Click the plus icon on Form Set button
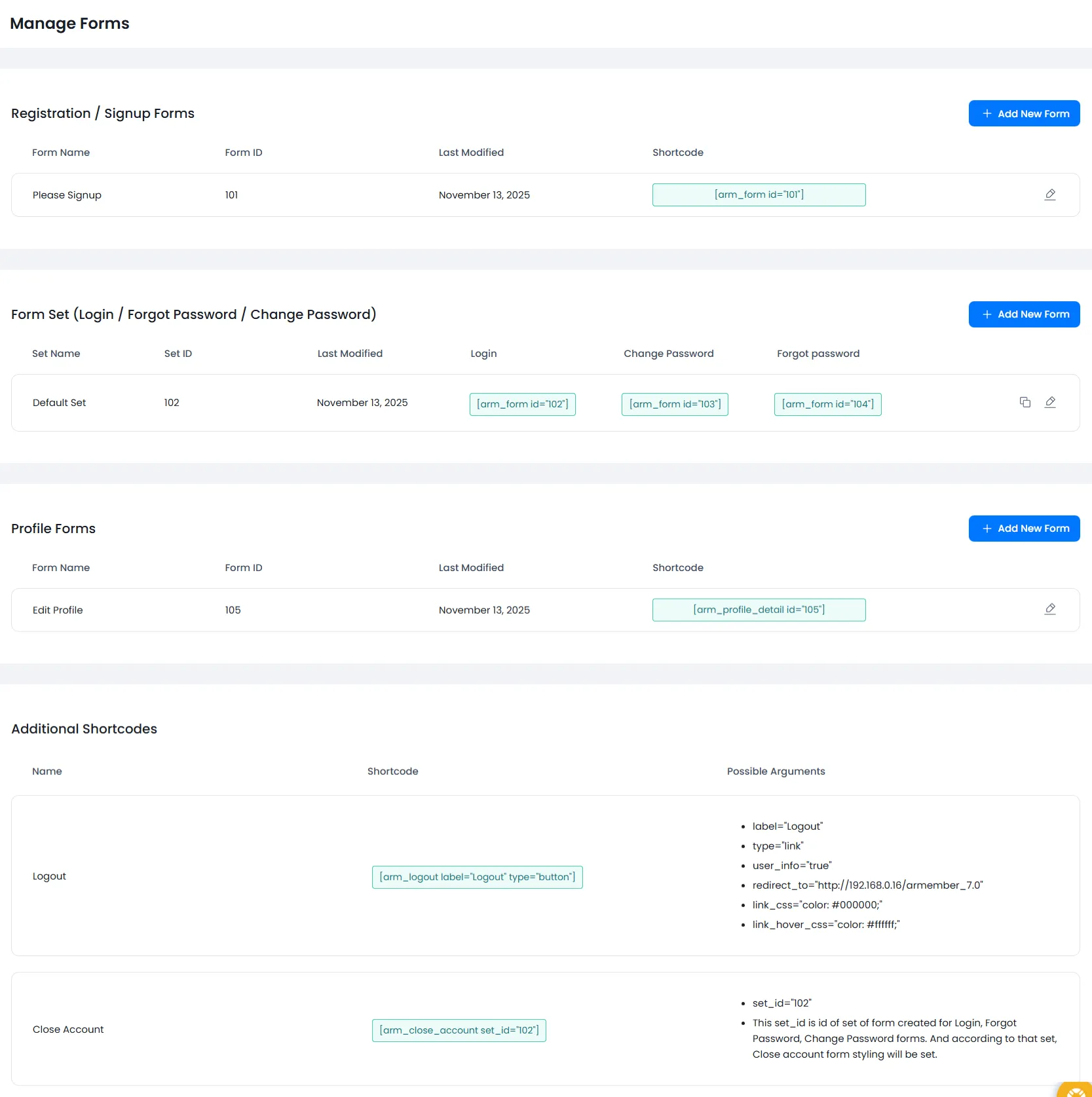Viewport: 1092px width, 1097px height. (x=987, y=314)
